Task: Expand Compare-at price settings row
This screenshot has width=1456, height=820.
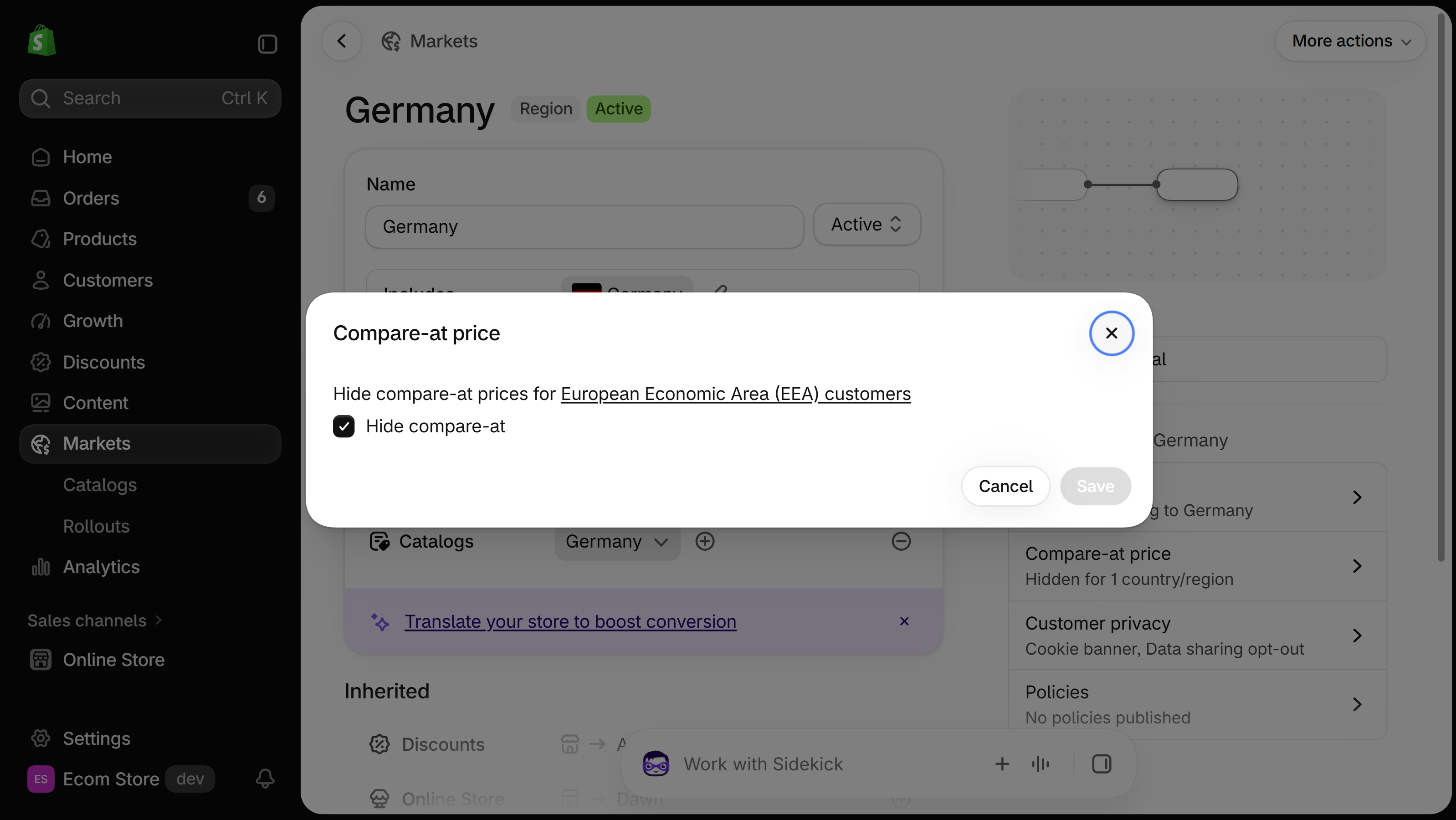Action: [1197, 566]
